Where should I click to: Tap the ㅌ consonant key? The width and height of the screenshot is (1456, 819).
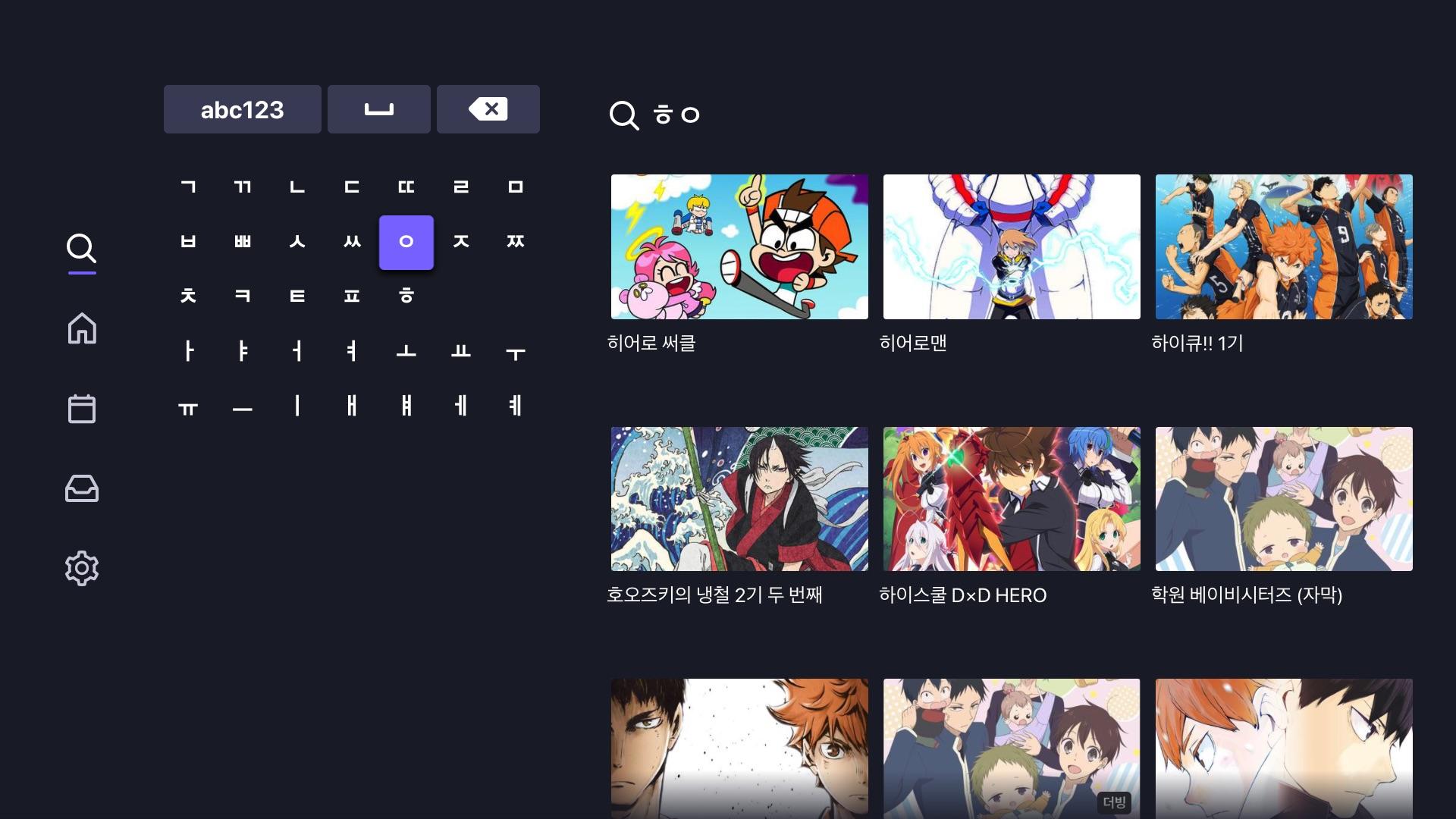[297, 297]
